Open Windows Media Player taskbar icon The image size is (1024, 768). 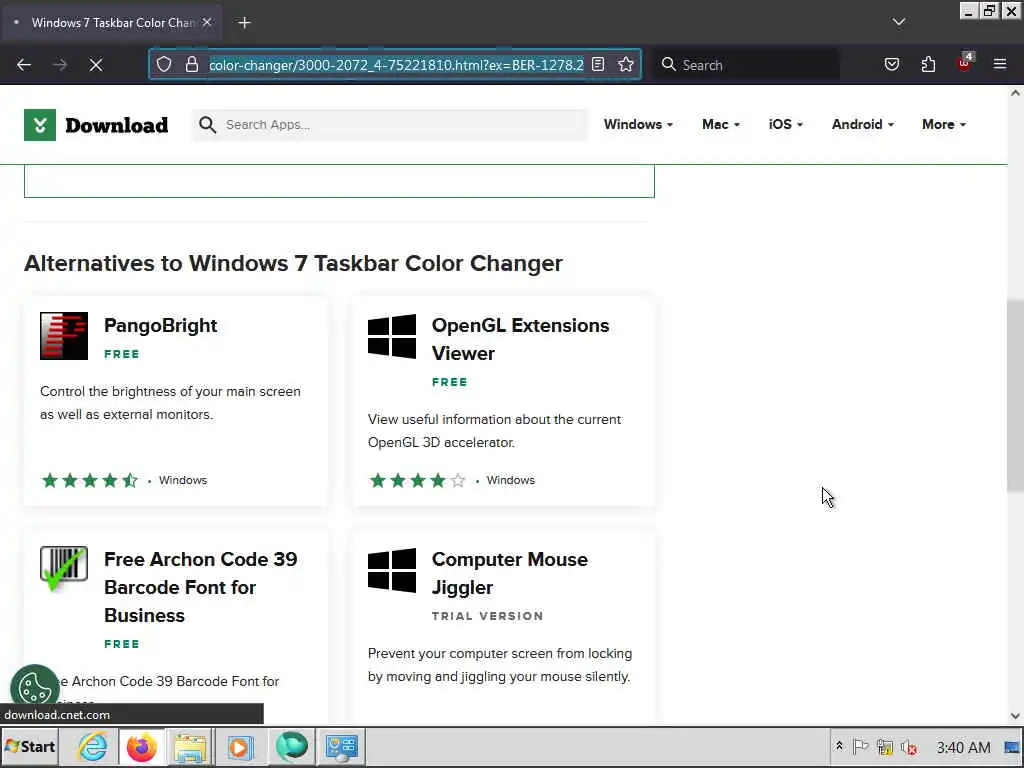[240, 746]
